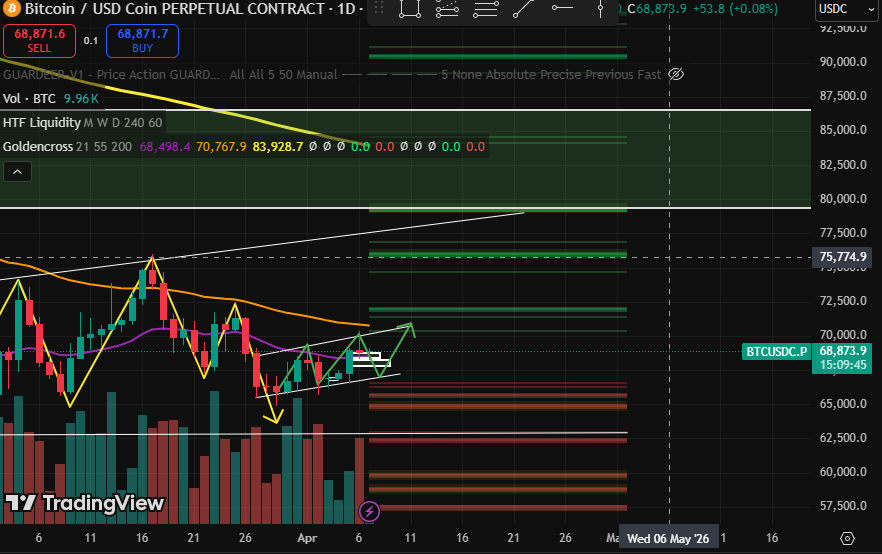Grab the drawing toolbar drag handle

pyautogui.click(x=379, y=8)
